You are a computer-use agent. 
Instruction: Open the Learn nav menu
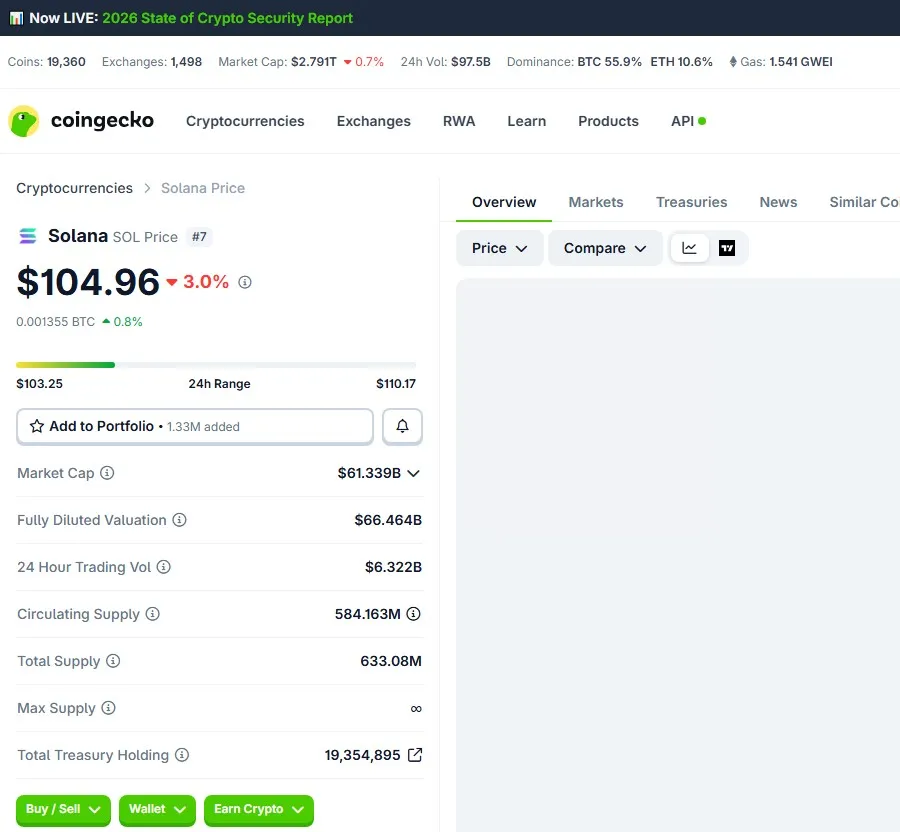pyautogui.click(x=527, y=121)
